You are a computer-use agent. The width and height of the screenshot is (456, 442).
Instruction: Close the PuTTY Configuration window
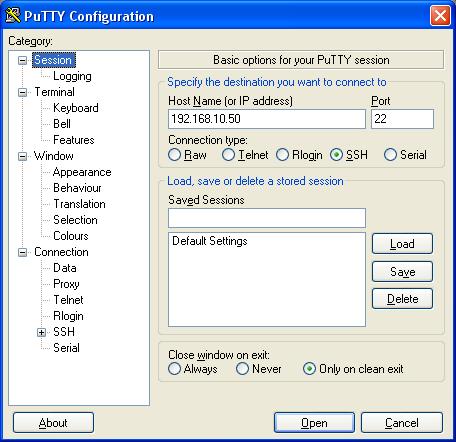[440, 16]
